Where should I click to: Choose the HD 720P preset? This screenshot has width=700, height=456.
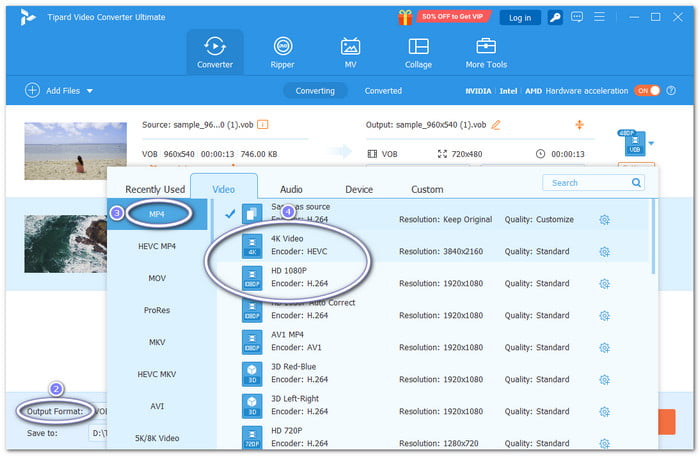[x=431, y=437]
